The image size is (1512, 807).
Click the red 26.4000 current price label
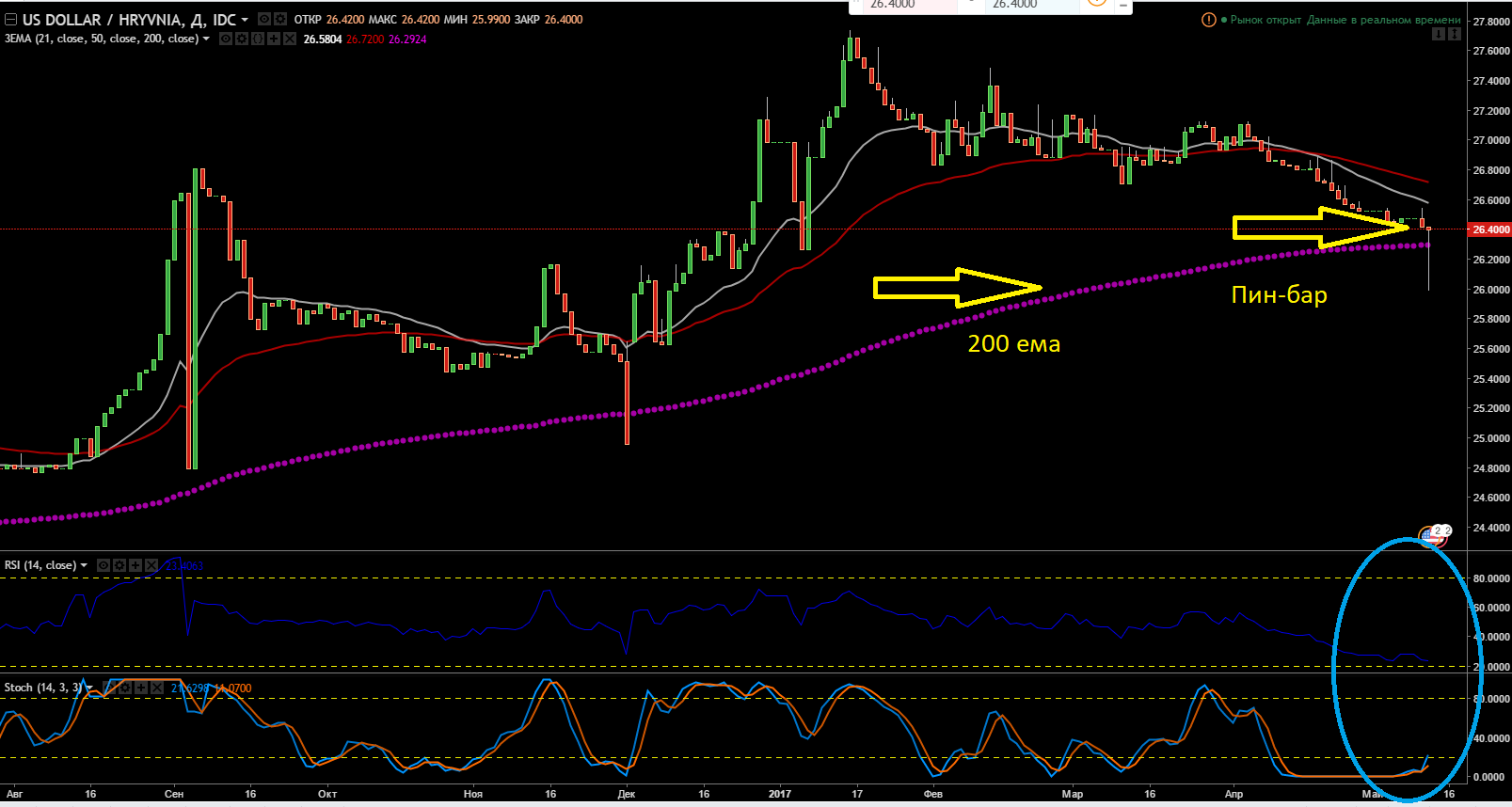(1491, 229)
